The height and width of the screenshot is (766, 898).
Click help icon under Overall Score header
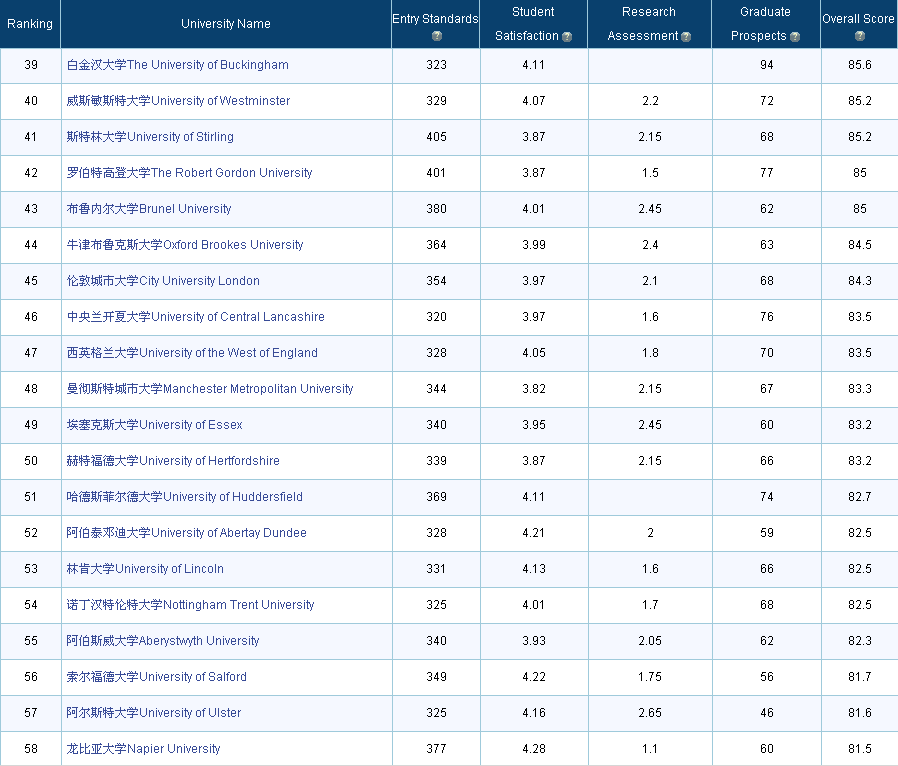tap(860, 36)
